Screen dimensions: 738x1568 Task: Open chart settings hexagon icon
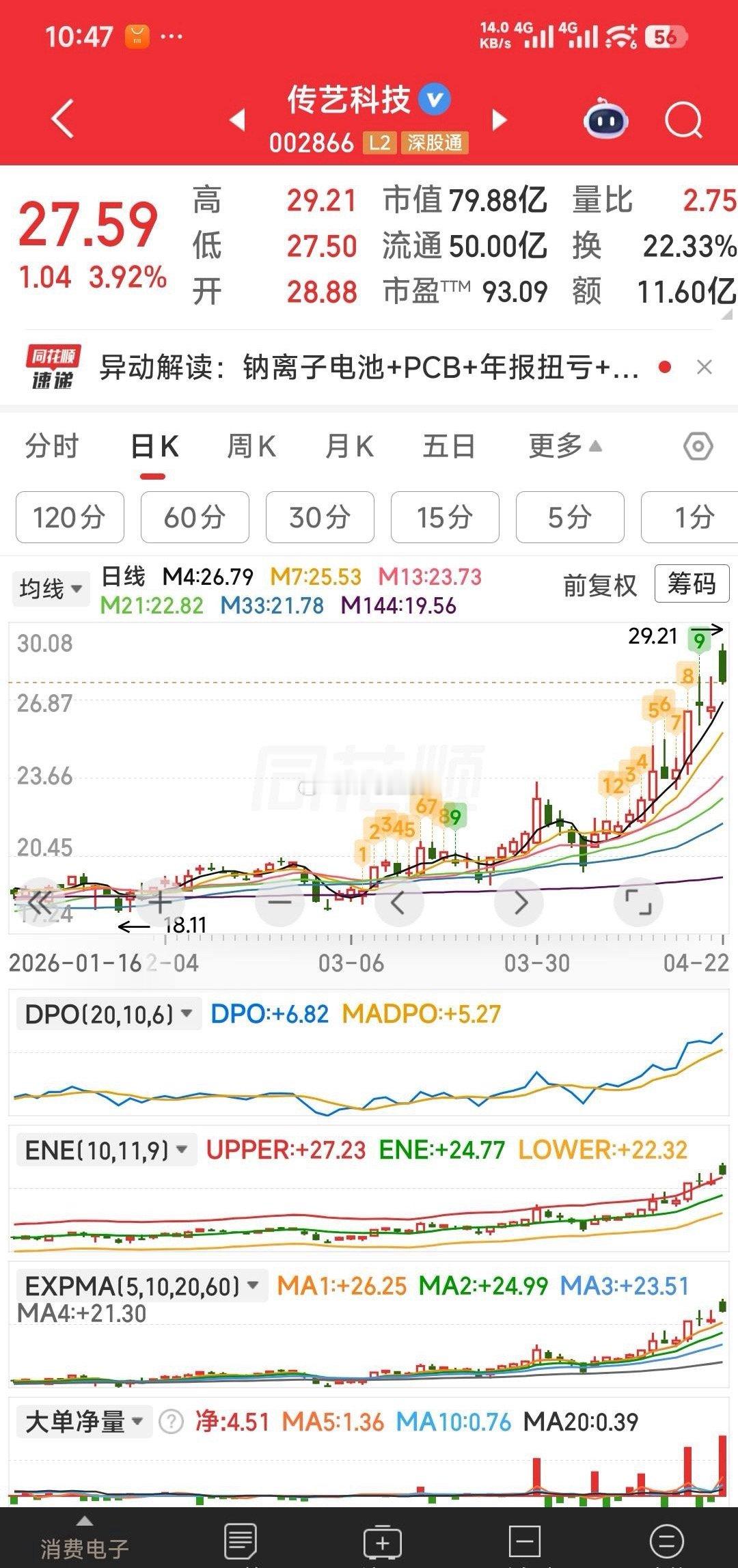(698, 447)
